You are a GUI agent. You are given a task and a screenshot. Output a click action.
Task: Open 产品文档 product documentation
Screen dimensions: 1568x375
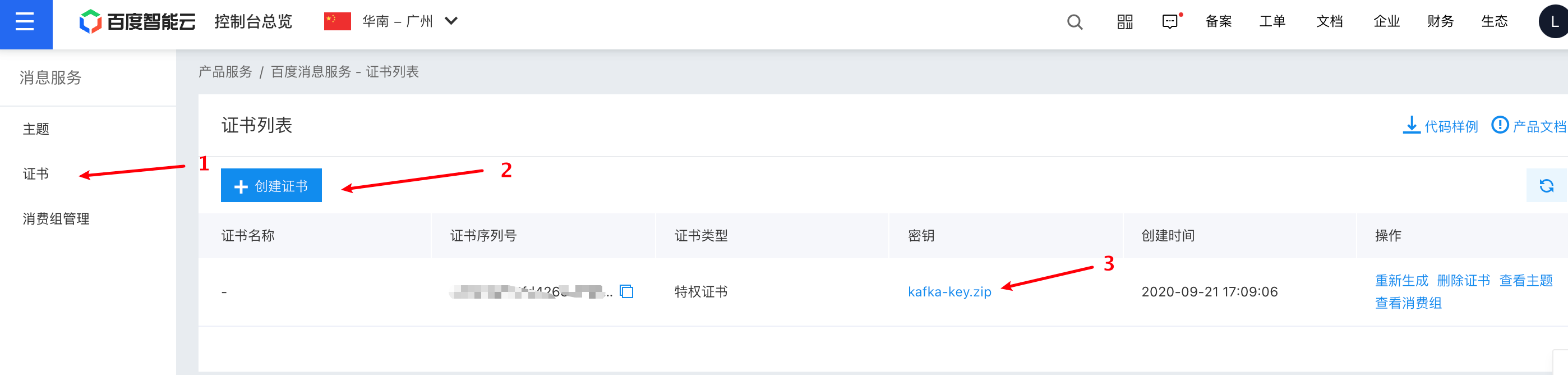pos(1529,126)
